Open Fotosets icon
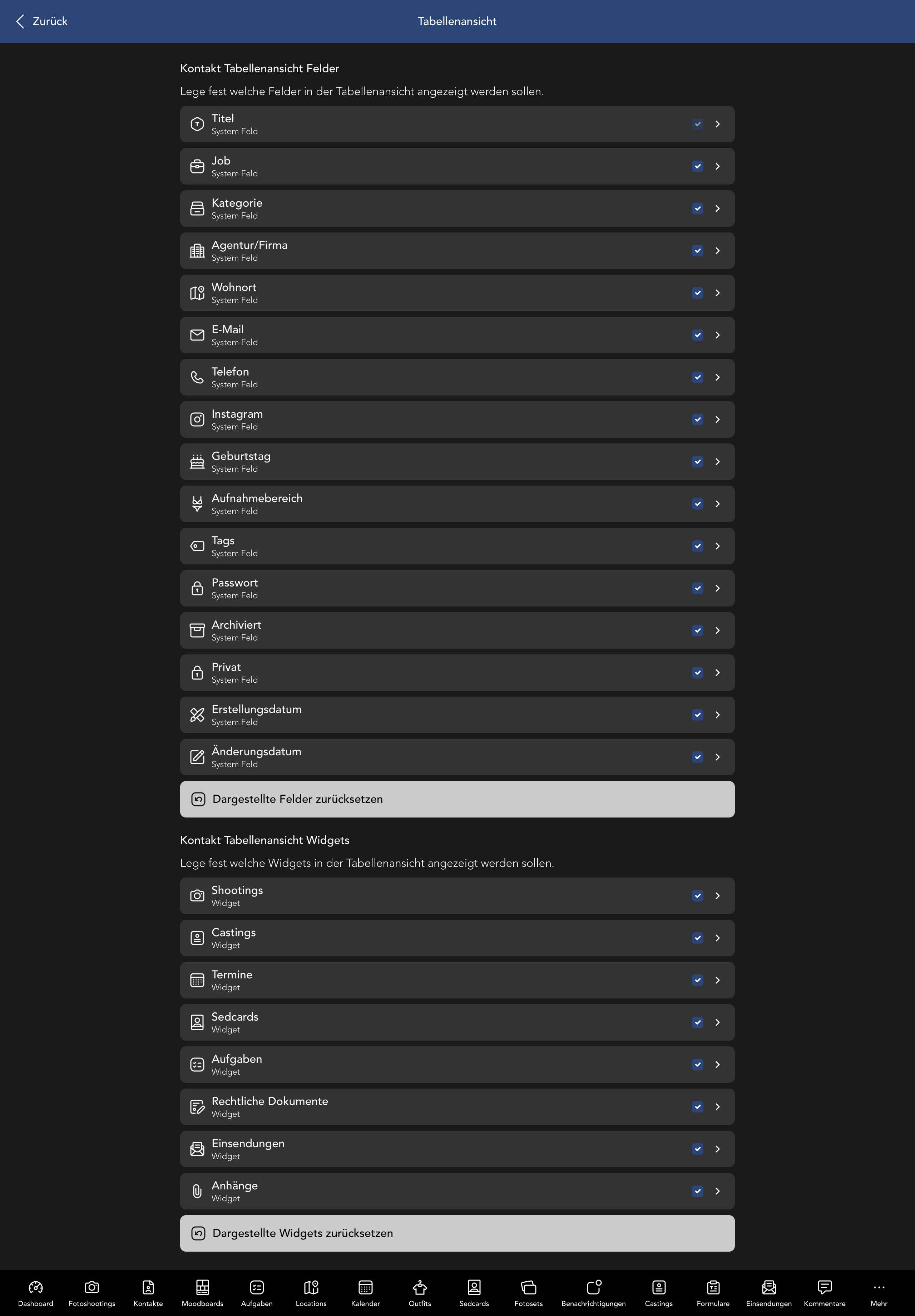This screenshot has height=1316, width=915. pyautogui.click(x=529, y=1287)
